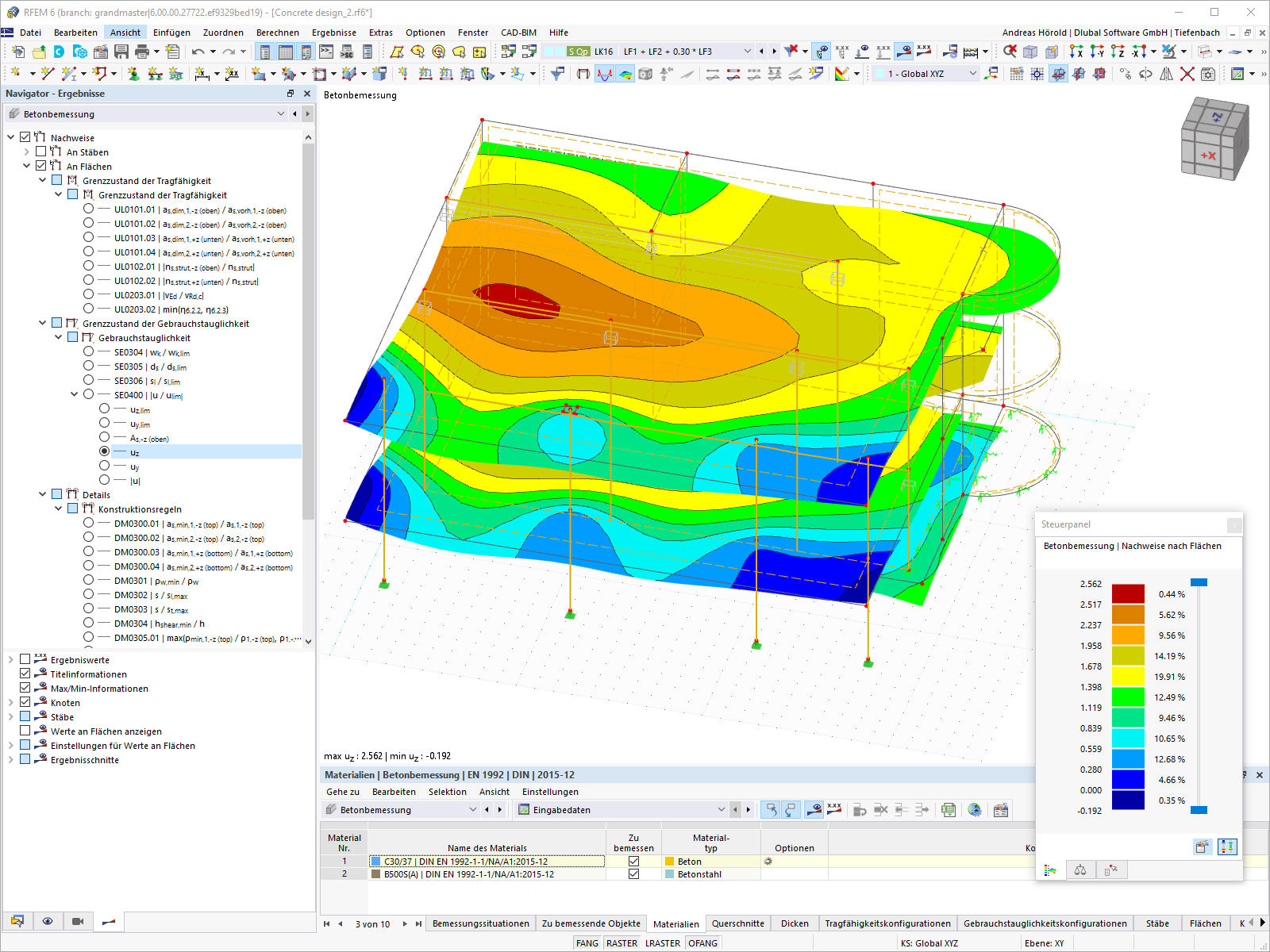Select the uy radio button under SE0400

point(104,466)
